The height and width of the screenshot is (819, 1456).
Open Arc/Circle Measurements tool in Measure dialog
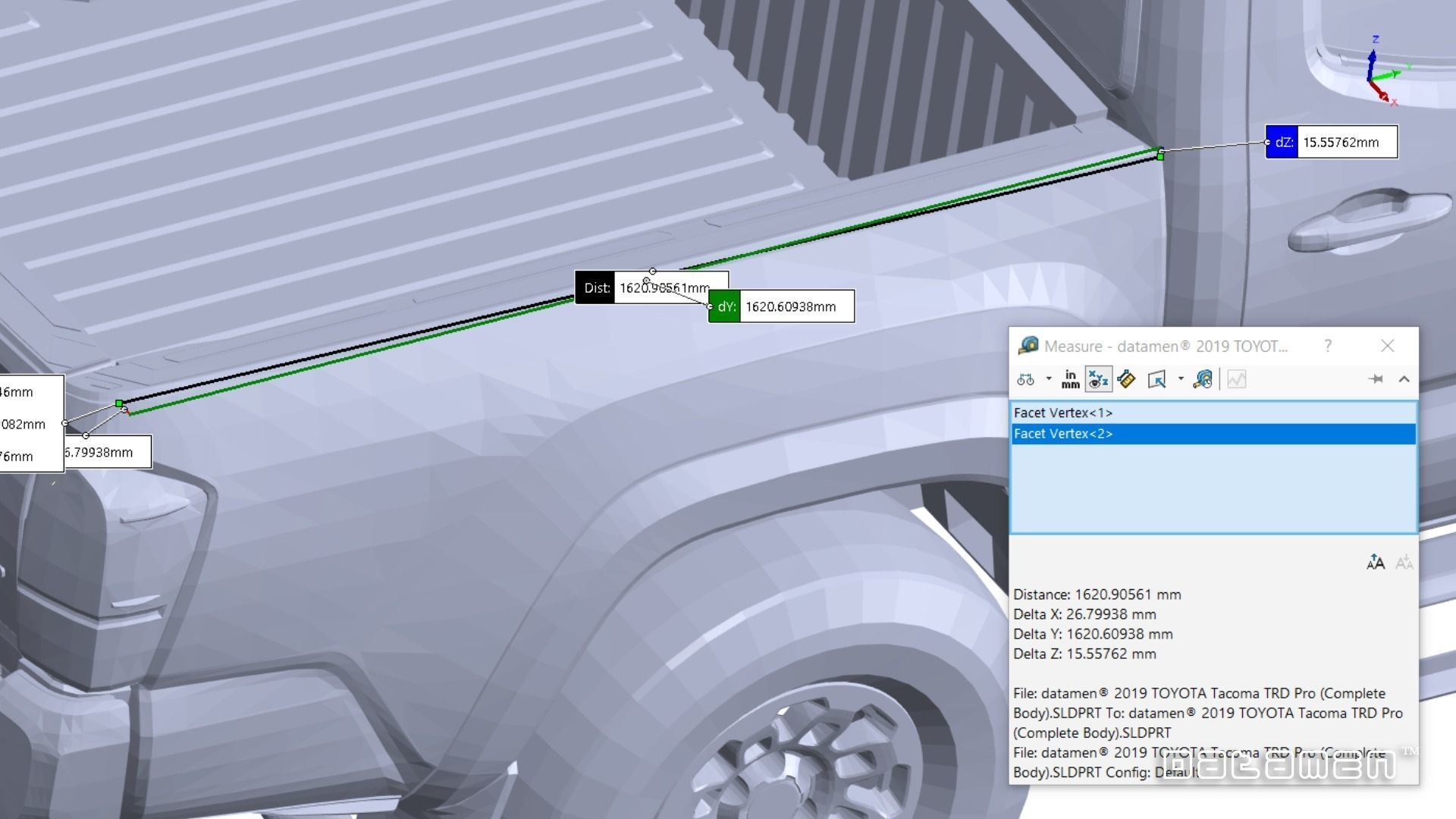(x=1026, y=379)
